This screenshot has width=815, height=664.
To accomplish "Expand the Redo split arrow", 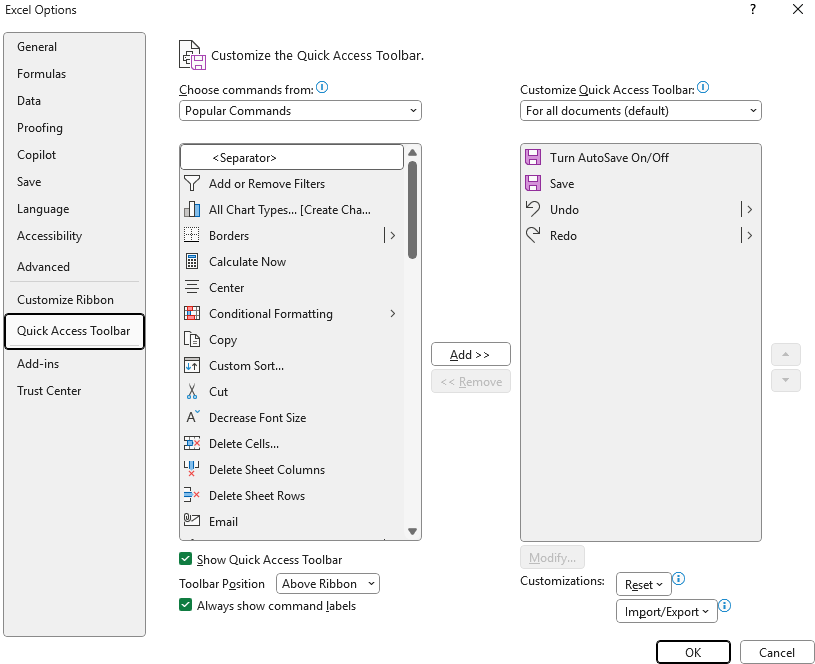I will tap(749, 236).
